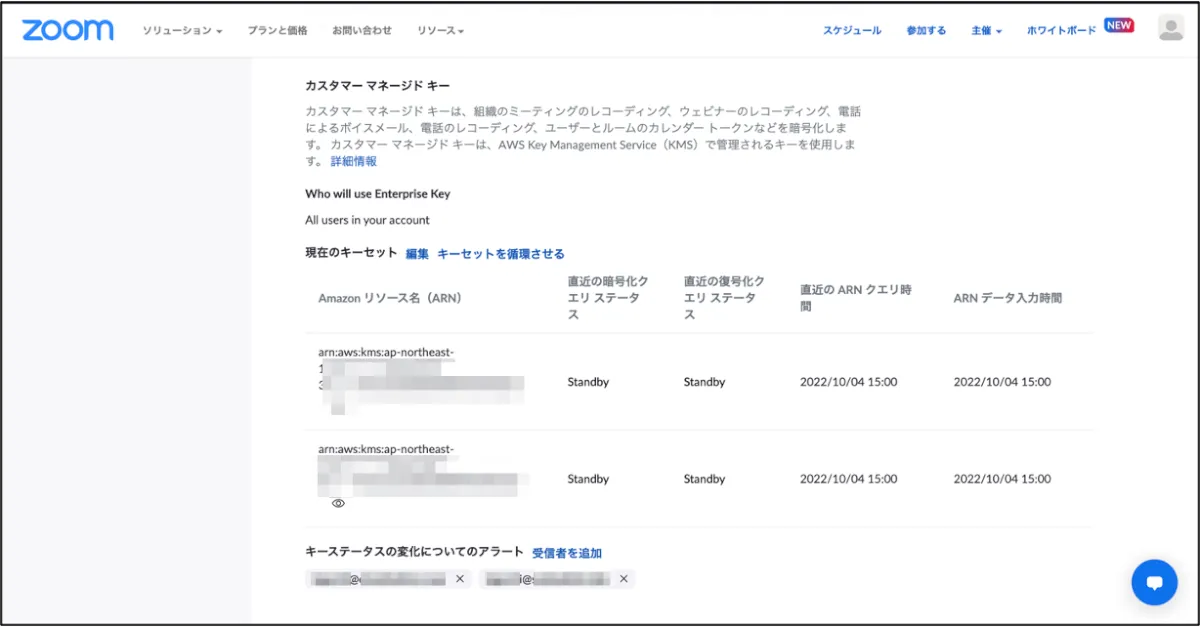The height and width of the screenshot is (627, 1200).
Task: Open the 詳細情報 link
Action: (x=354, y=161)
